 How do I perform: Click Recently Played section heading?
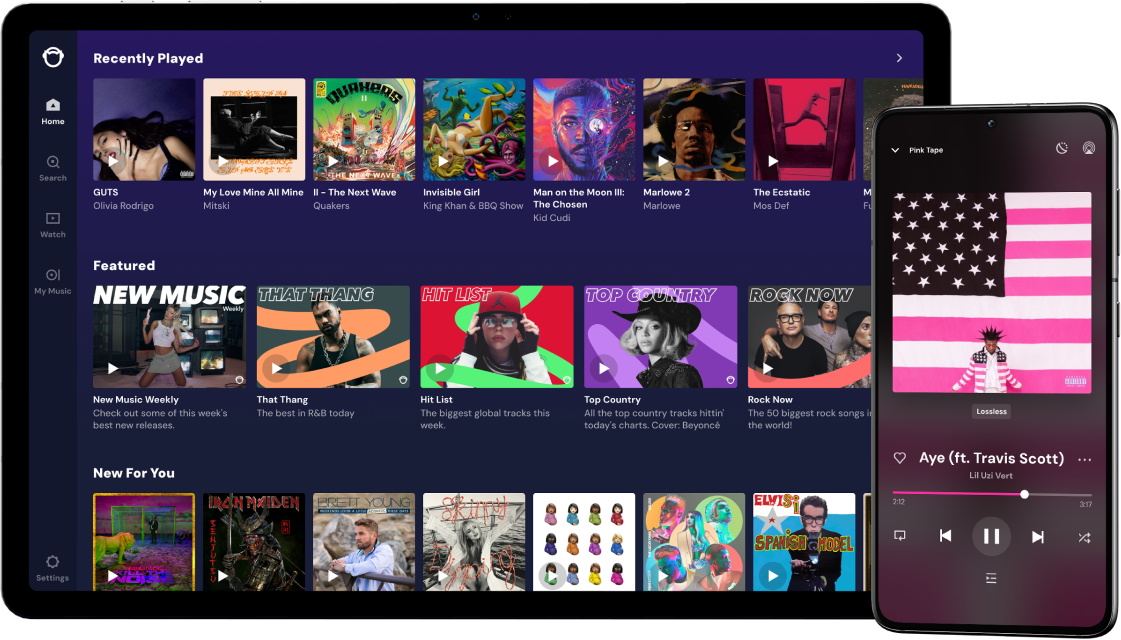pyautogui.click(x=148, y=59)
